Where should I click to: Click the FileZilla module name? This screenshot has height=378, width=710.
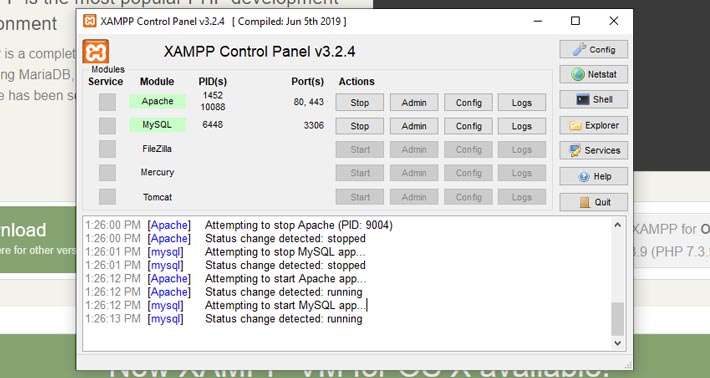point(157,148)
